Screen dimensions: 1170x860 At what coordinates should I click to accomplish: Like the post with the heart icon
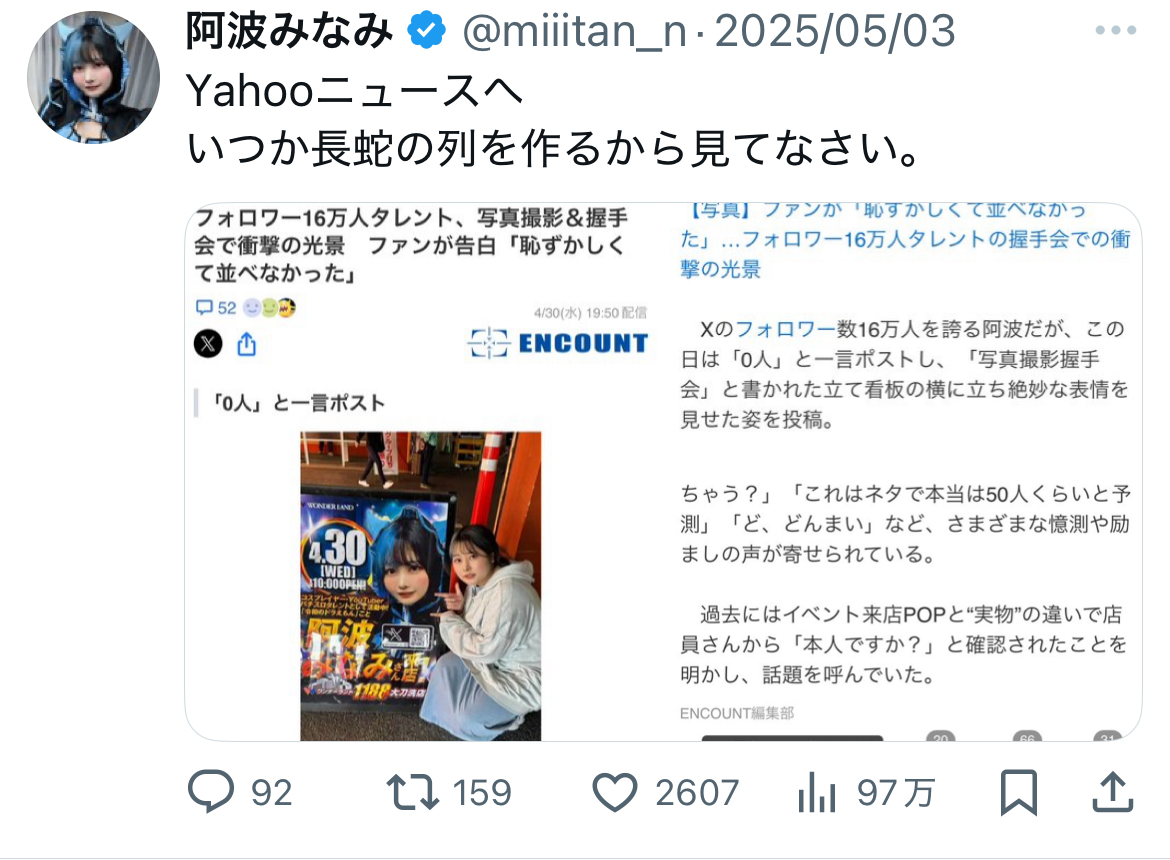click(x=615, y=792)
